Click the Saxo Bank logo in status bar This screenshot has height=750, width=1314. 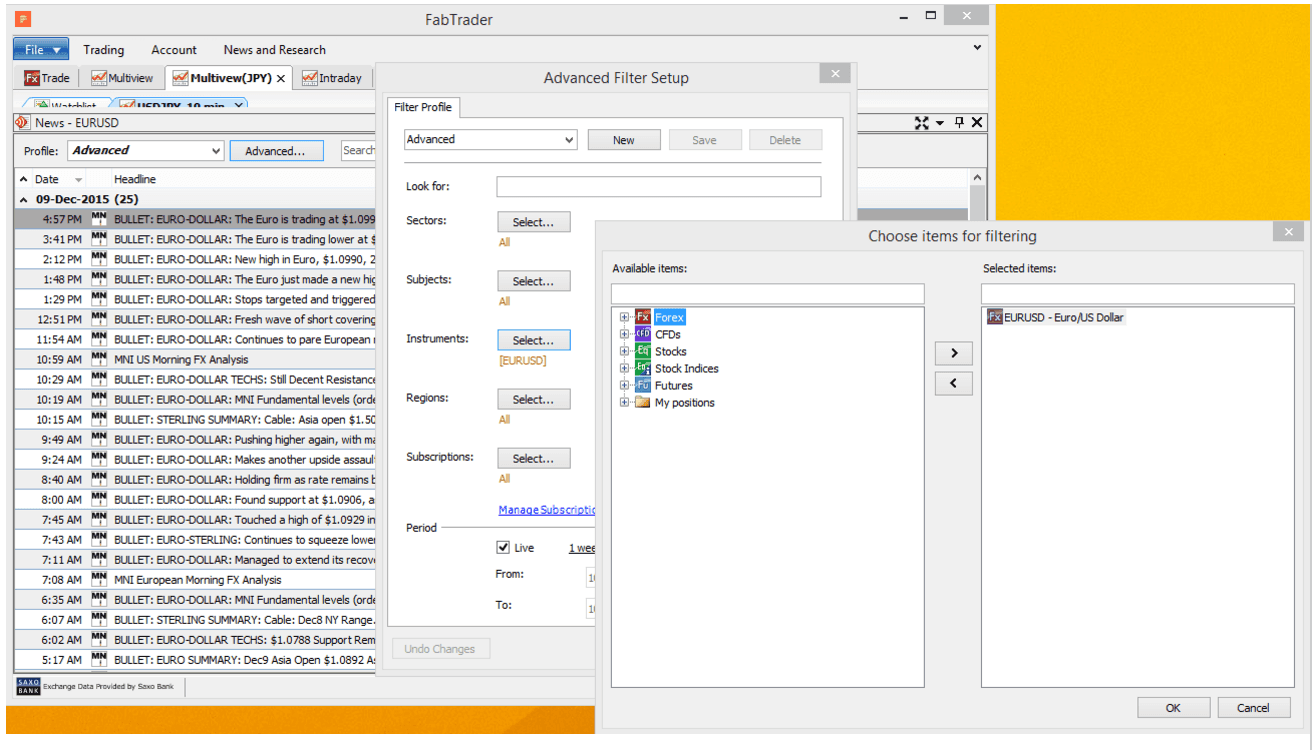(28, 686)
